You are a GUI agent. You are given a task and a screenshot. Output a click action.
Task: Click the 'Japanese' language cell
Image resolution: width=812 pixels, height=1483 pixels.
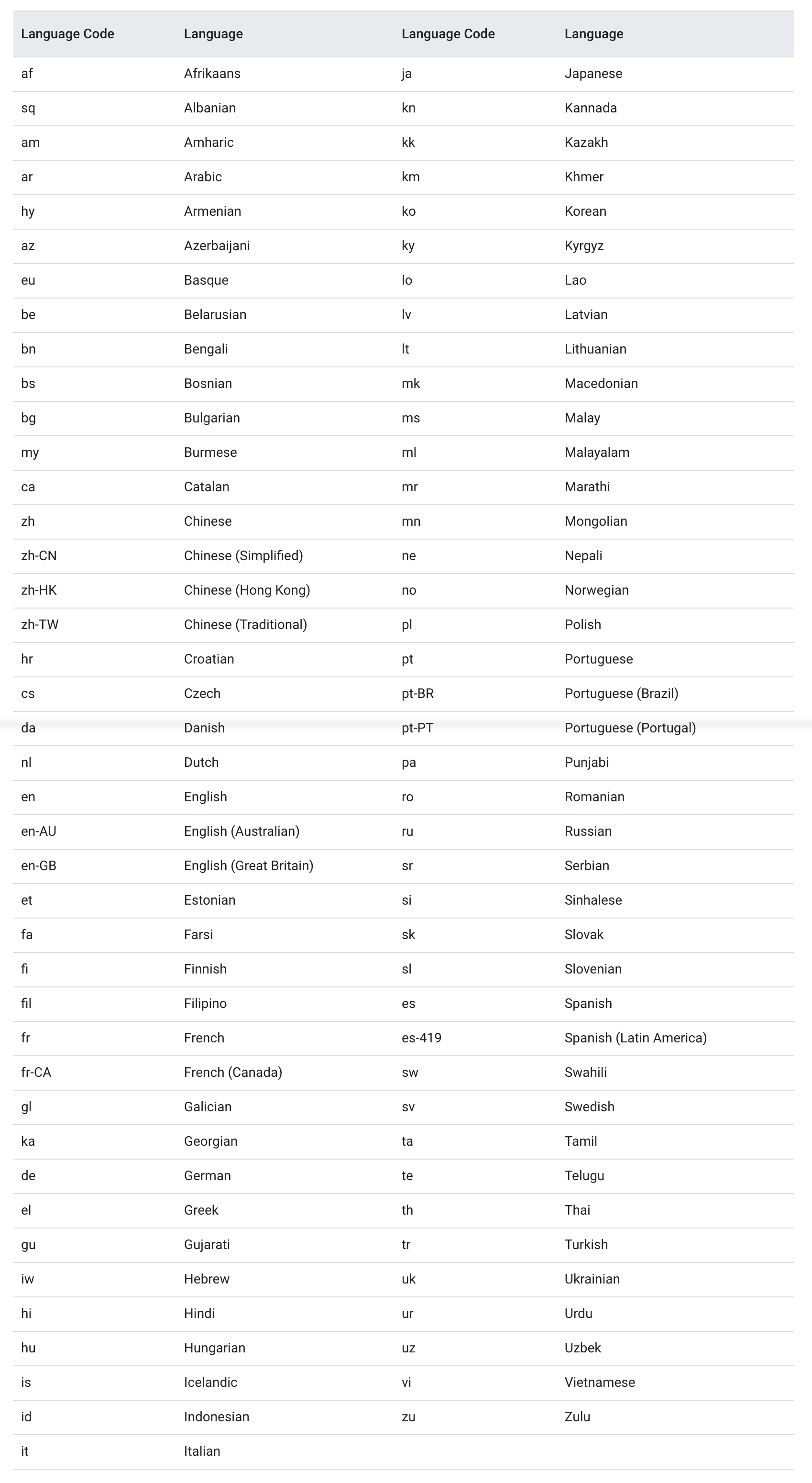(x=593, y=74)
